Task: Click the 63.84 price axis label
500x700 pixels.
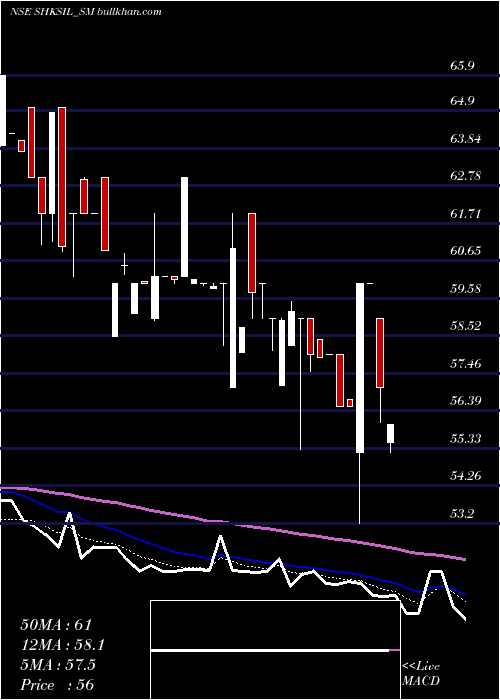Action: [x=466, y=139]
